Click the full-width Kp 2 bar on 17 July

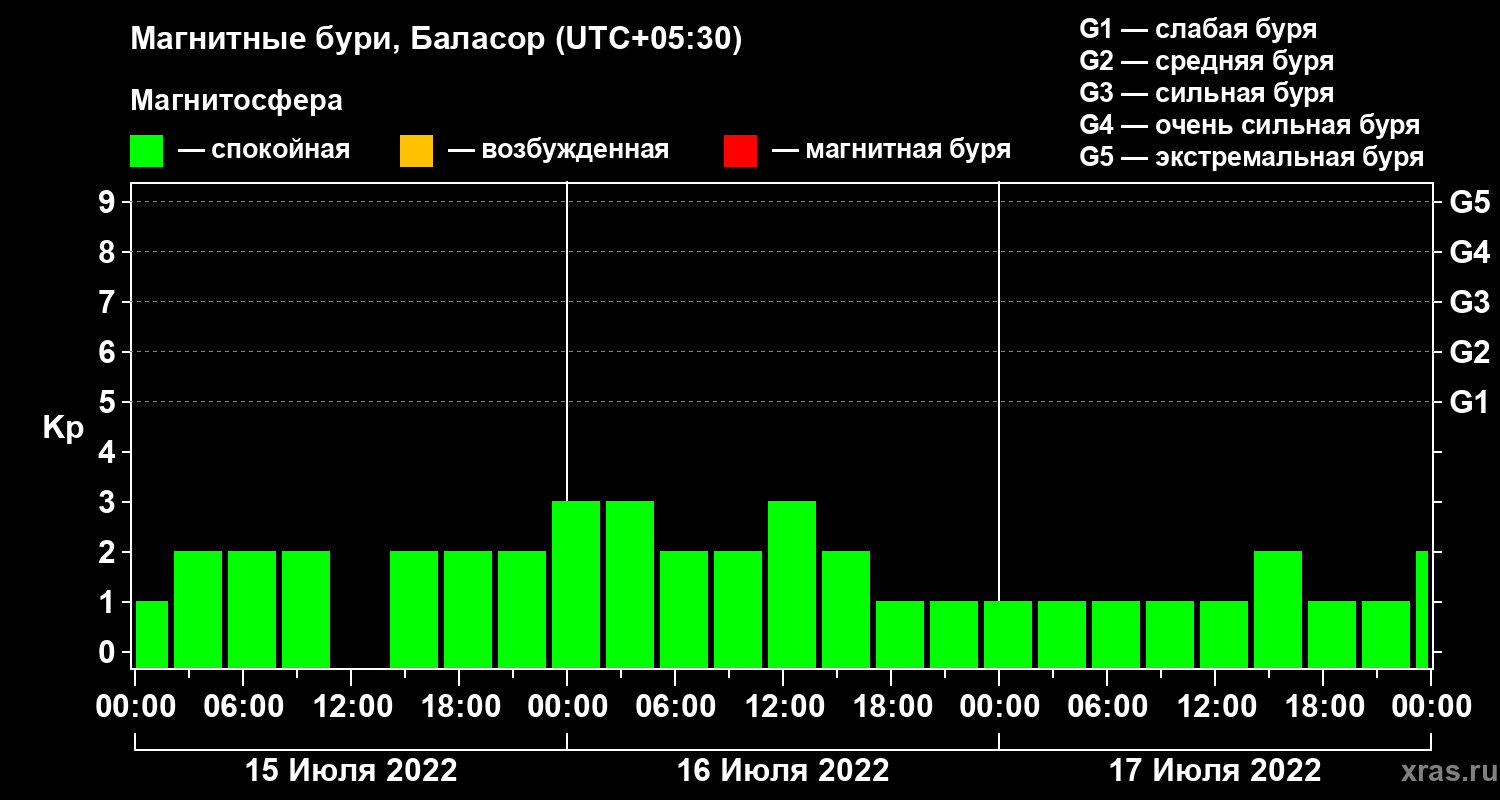click(x=1278, y=610)
